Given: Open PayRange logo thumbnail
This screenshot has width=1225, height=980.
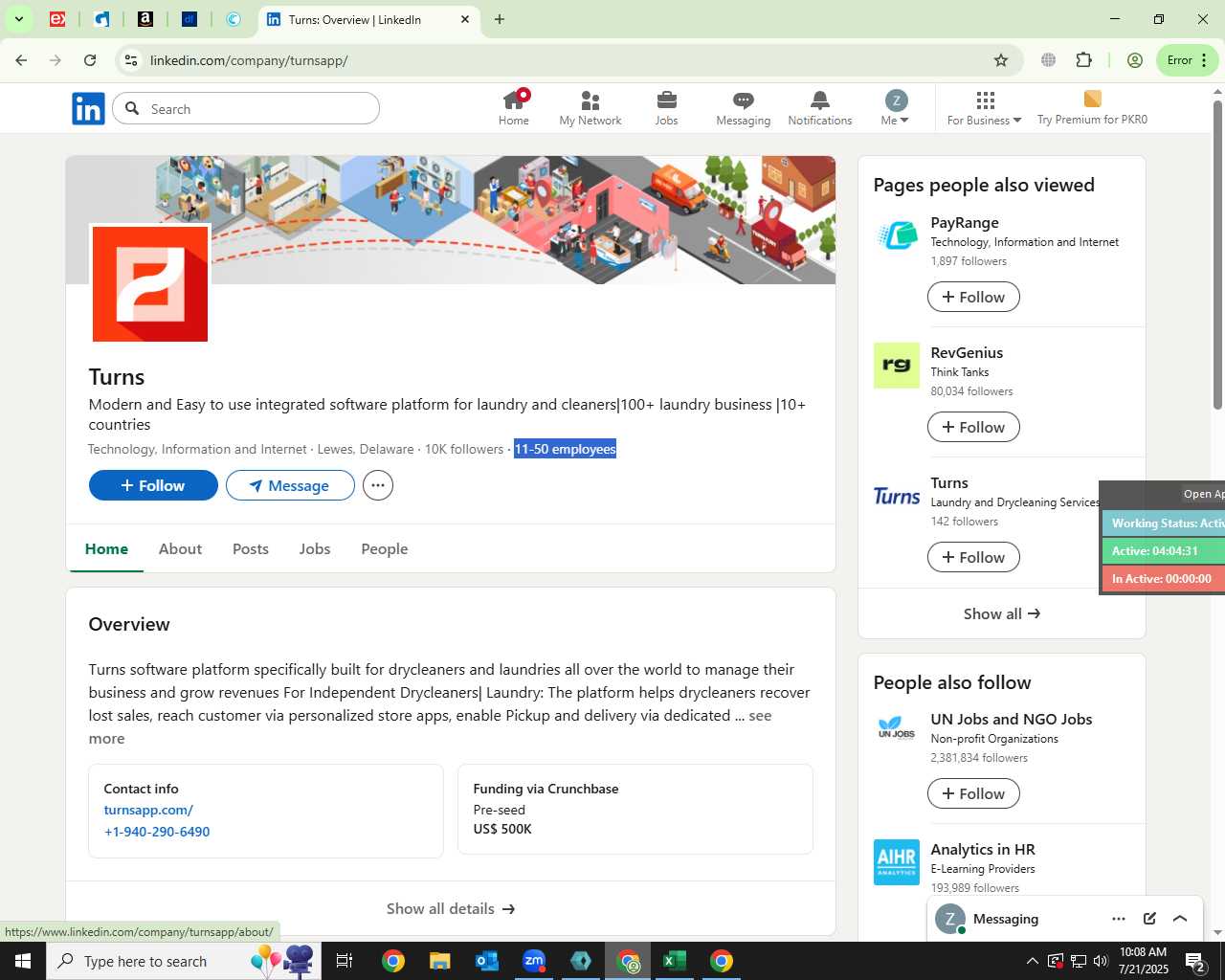Looking at the screenshot, I should (897, 235).
